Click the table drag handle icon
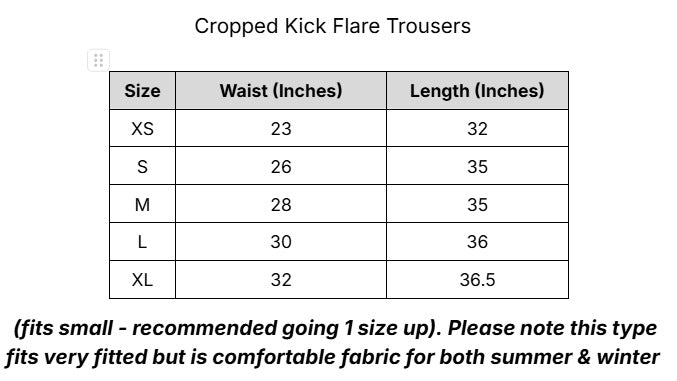 click(x=98, y=60)
